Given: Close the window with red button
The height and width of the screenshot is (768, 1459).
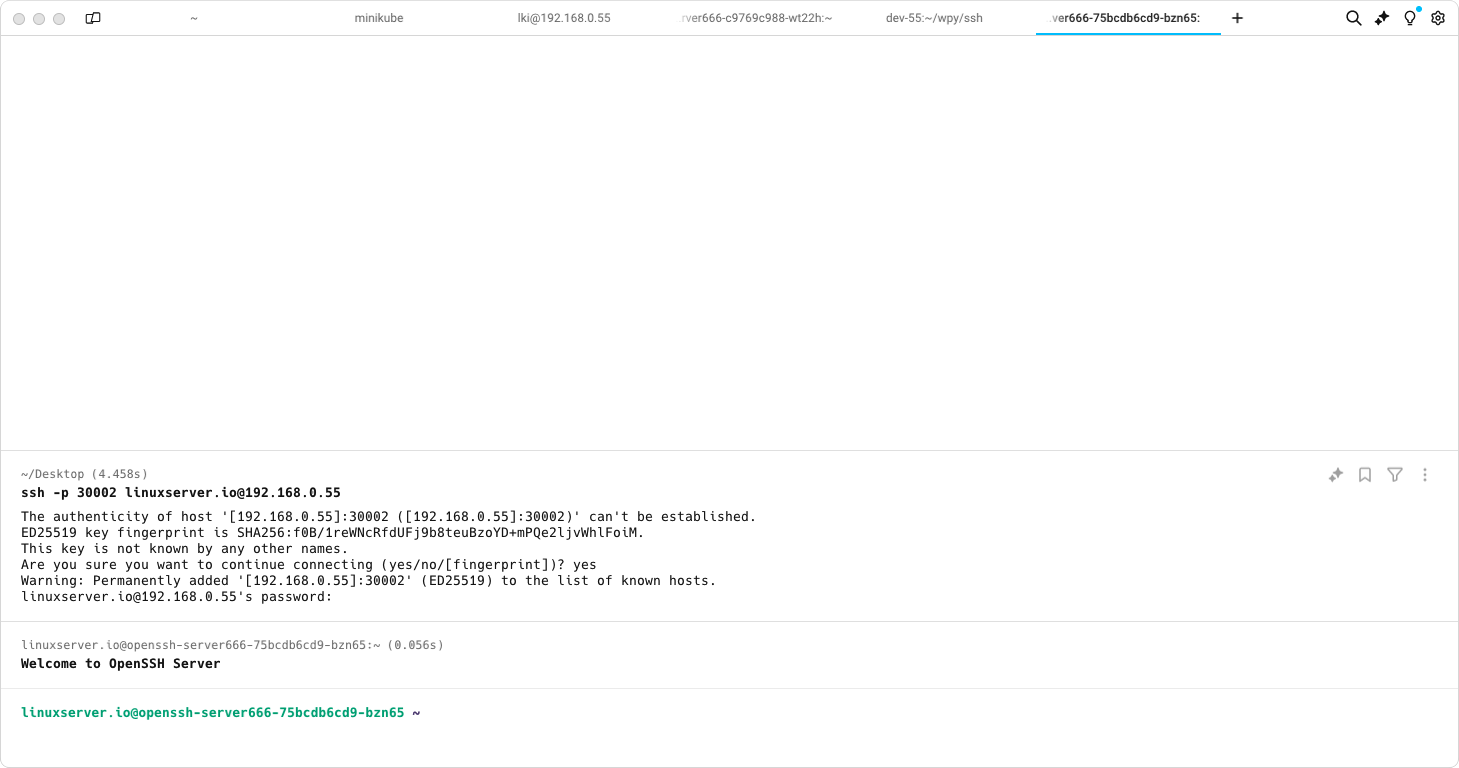Looking at the screenshot, I should 19,19.
